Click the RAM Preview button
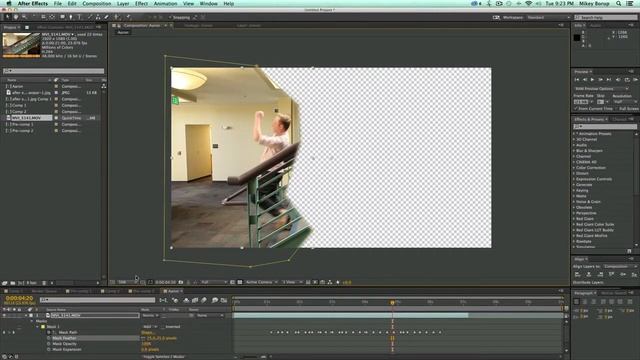The height and width of the screenshot is (360, 640). 635,80
